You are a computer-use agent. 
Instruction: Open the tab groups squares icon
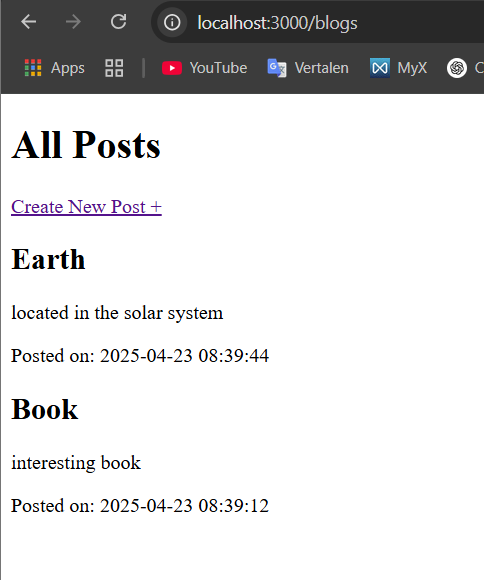114,68
